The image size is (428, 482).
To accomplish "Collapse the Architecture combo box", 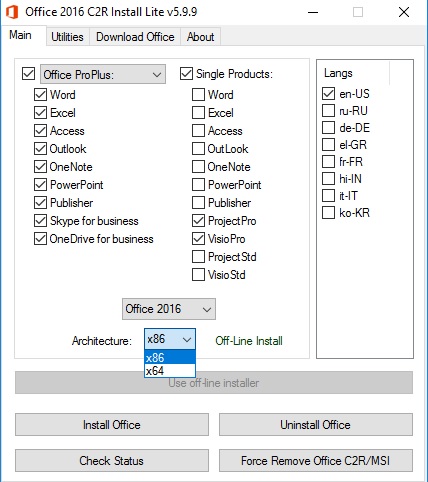I will coord(170,339).
